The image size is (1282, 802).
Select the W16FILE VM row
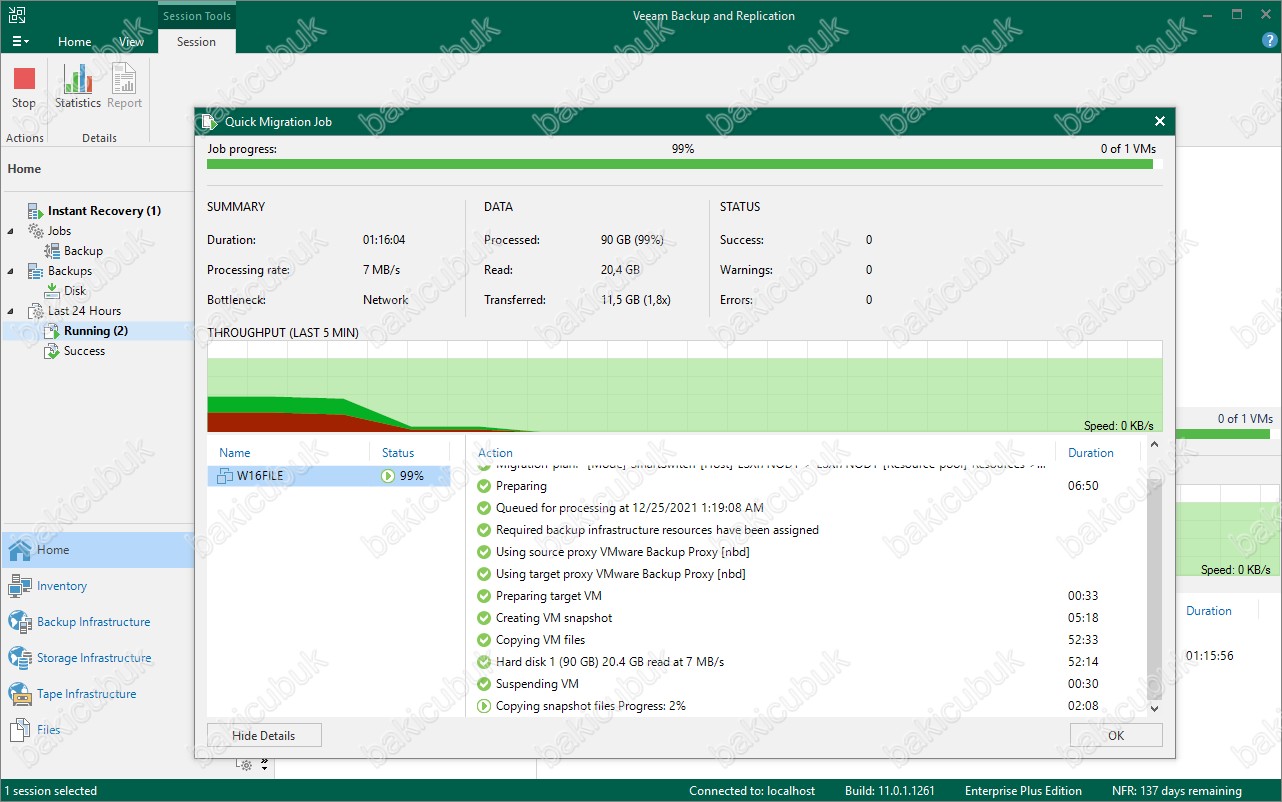pos(328,476)
